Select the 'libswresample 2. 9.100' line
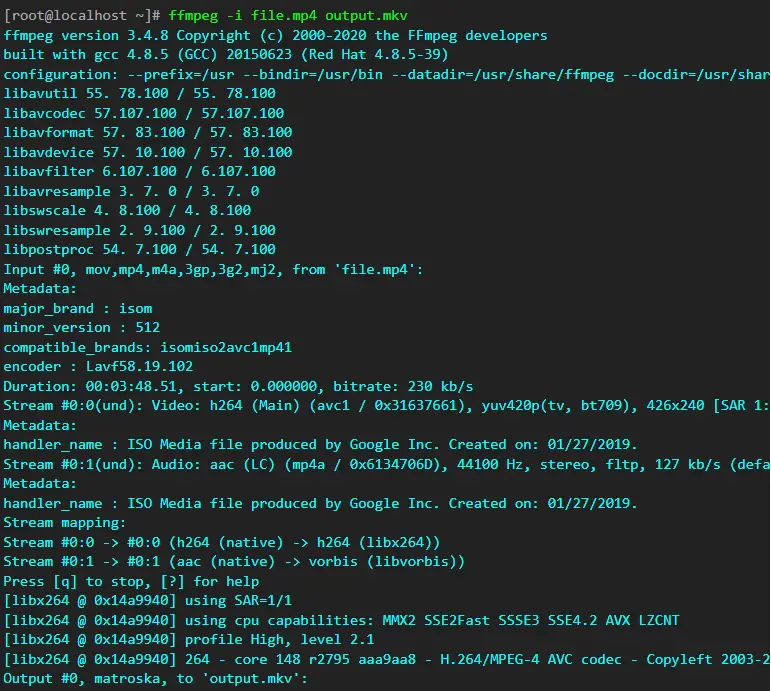The image size is (771, 691). pyautogui.click(x=139, y=230)
